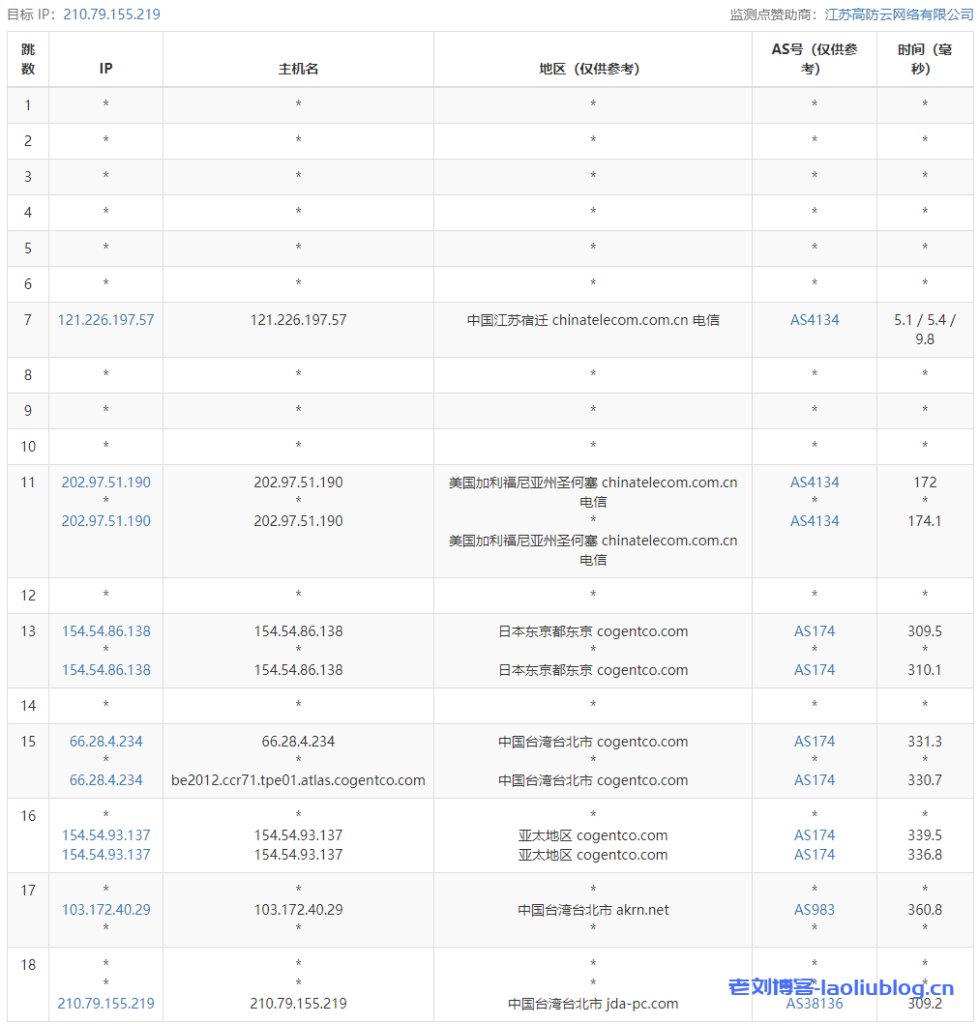Viewport: 979px width, 1024px height.
Task: Open the AS38136 link
Action: [814, 1003]
